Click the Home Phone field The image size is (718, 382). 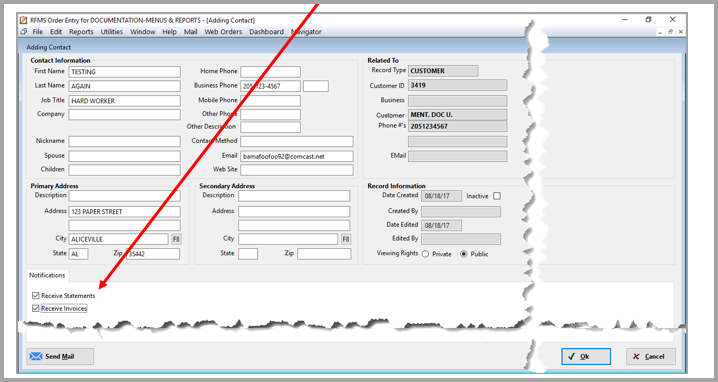(x=271, y=72)
